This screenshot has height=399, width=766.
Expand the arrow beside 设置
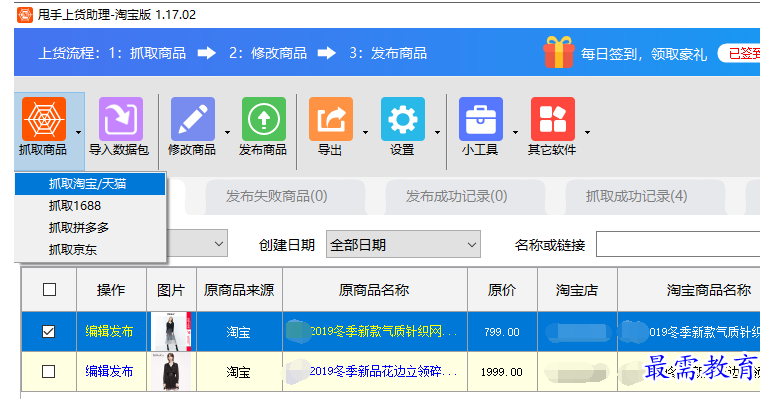[x=437, y=132]
